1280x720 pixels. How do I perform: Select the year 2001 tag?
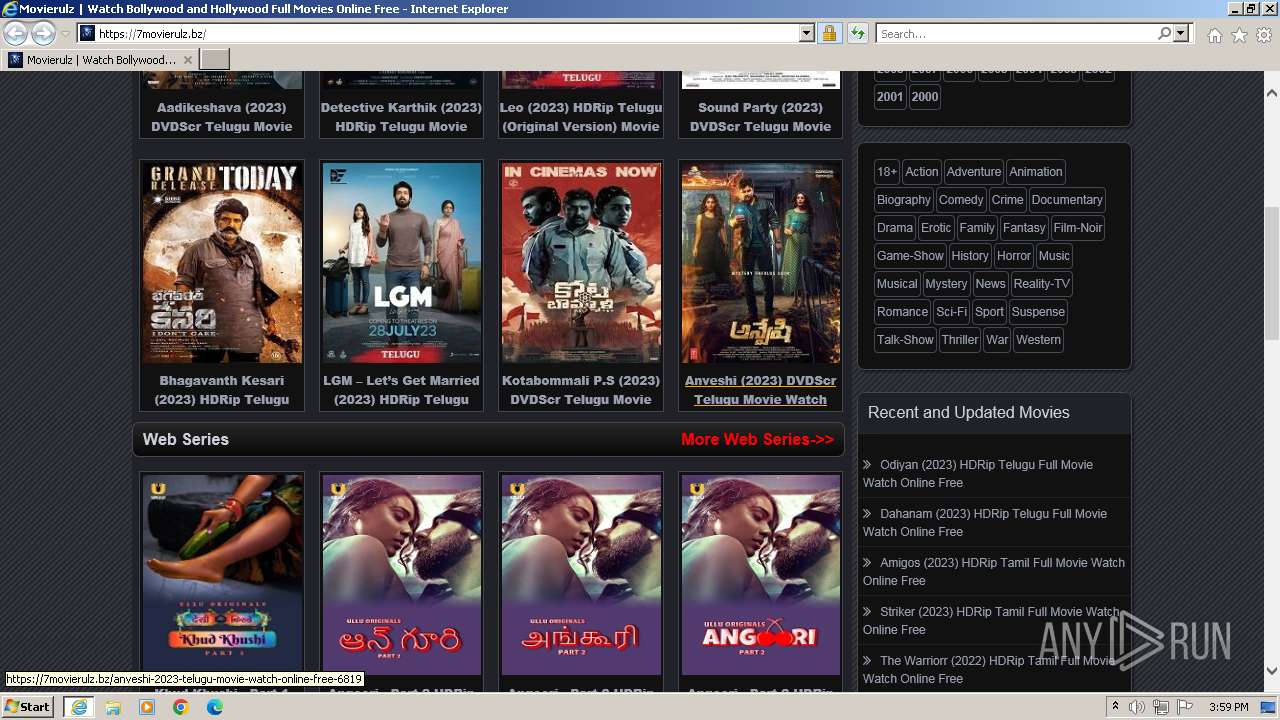click(x=890, y=97)
